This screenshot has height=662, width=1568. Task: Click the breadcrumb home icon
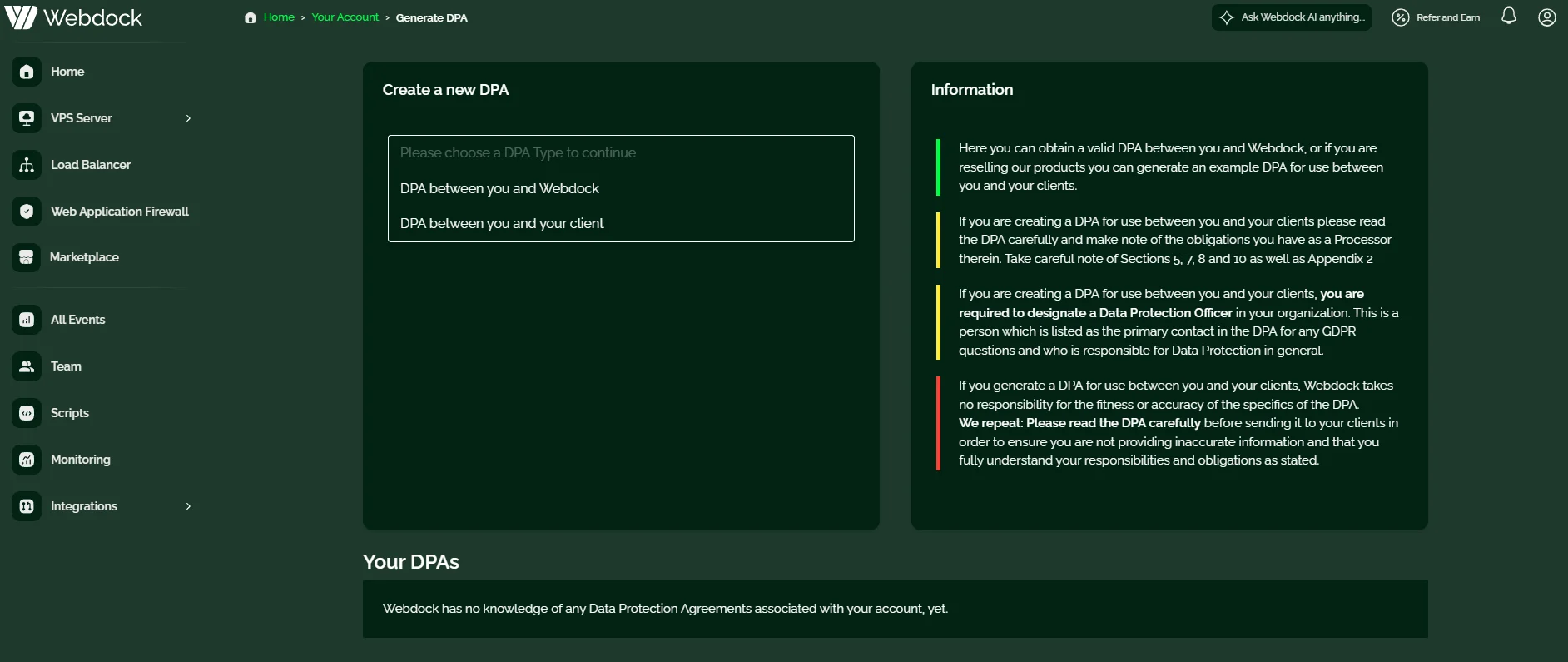251,17
